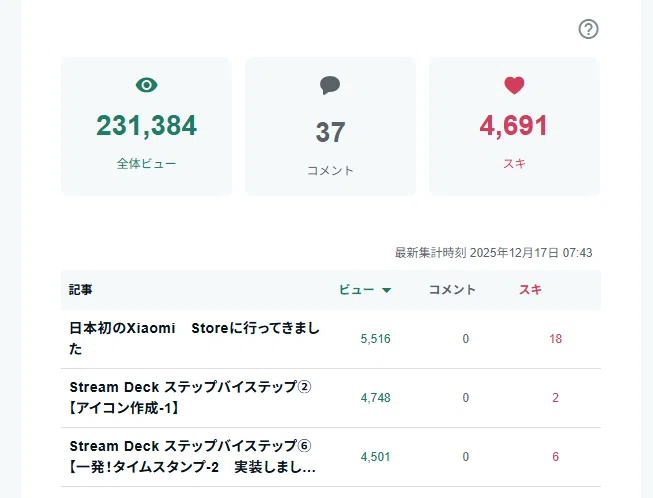Select the 37 comments summary card

click(330, 126)
